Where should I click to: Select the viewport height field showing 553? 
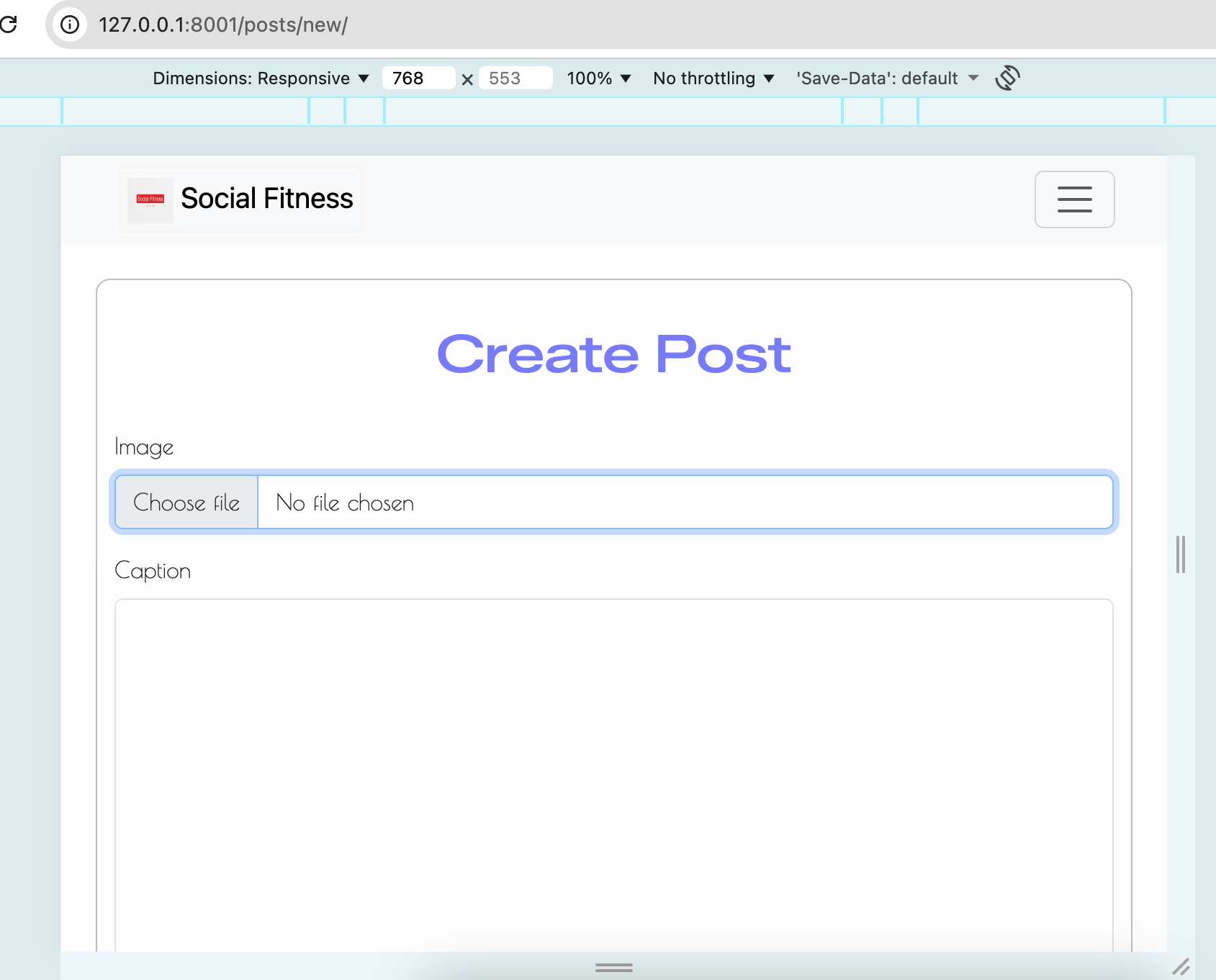[515, 78]
